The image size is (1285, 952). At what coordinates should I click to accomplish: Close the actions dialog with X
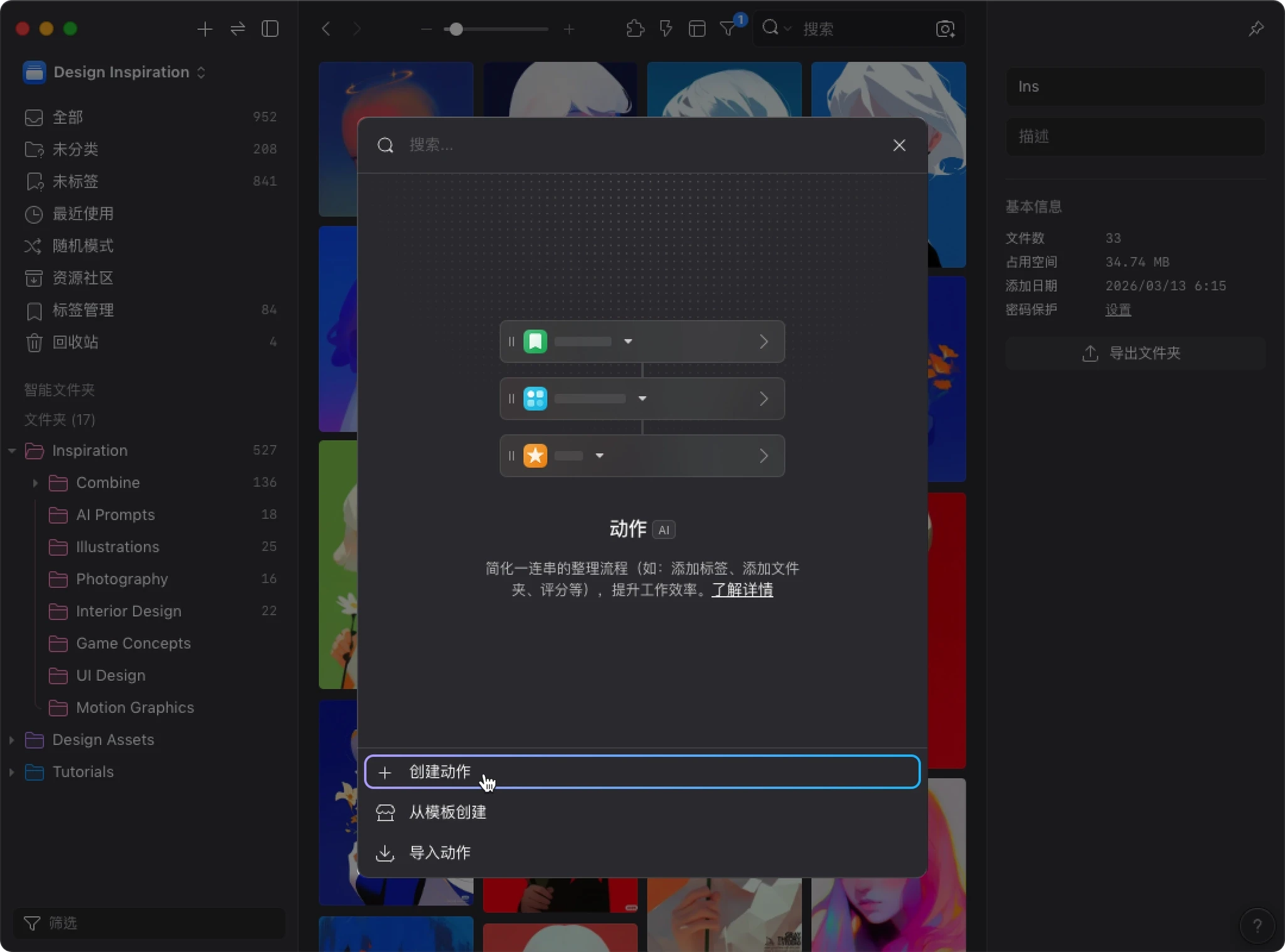coord(899,146)
